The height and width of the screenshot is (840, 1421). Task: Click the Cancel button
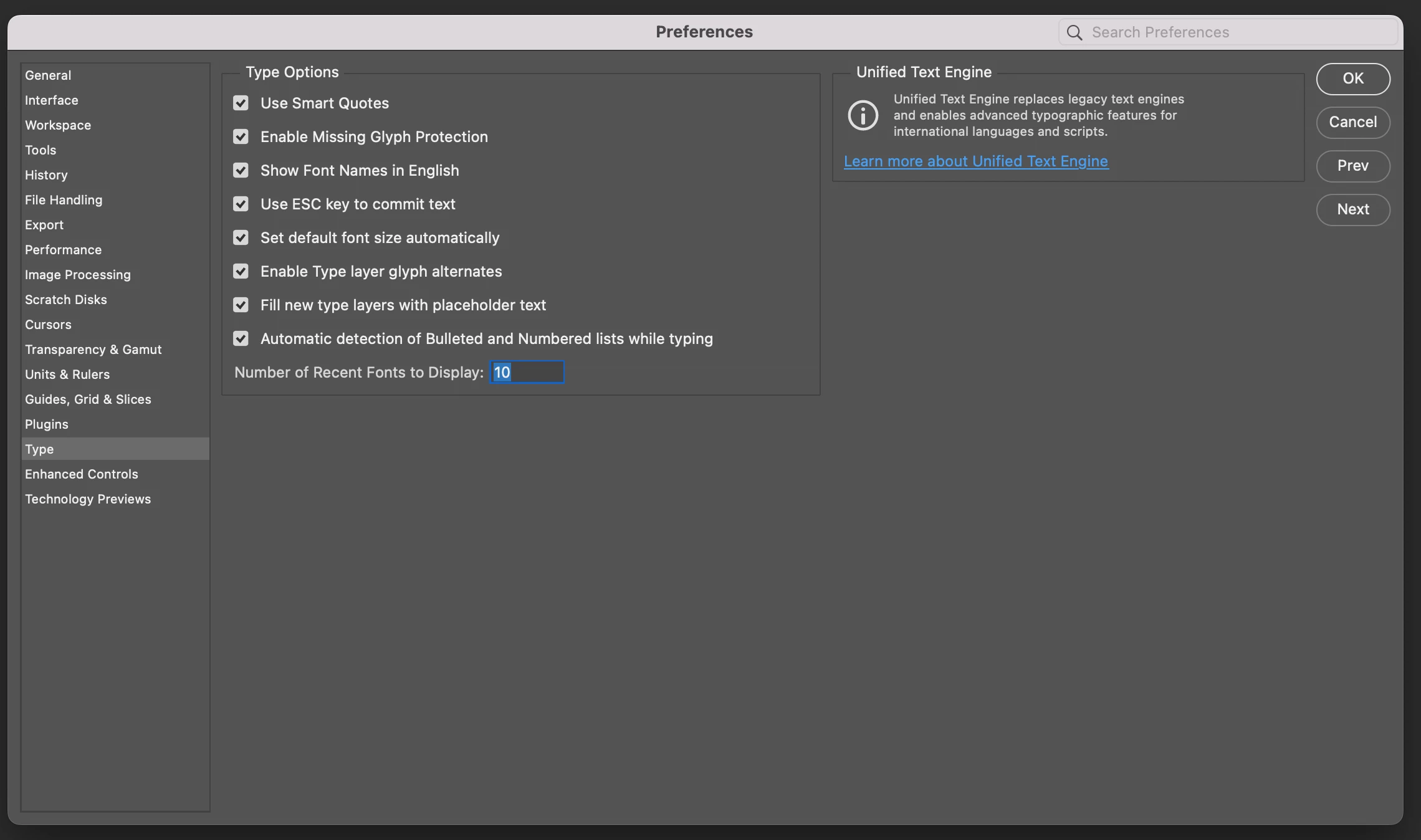(x=1352, y=122)
